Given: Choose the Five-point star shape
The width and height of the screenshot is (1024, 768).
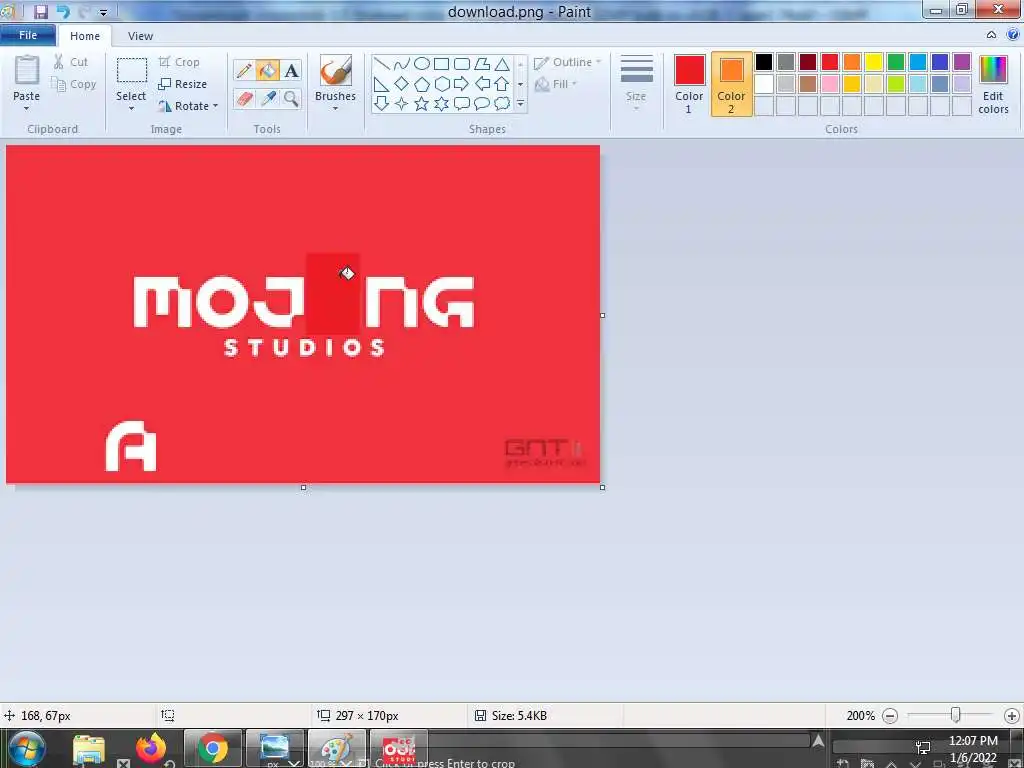Looking at the screenshot, I should 422,103.
